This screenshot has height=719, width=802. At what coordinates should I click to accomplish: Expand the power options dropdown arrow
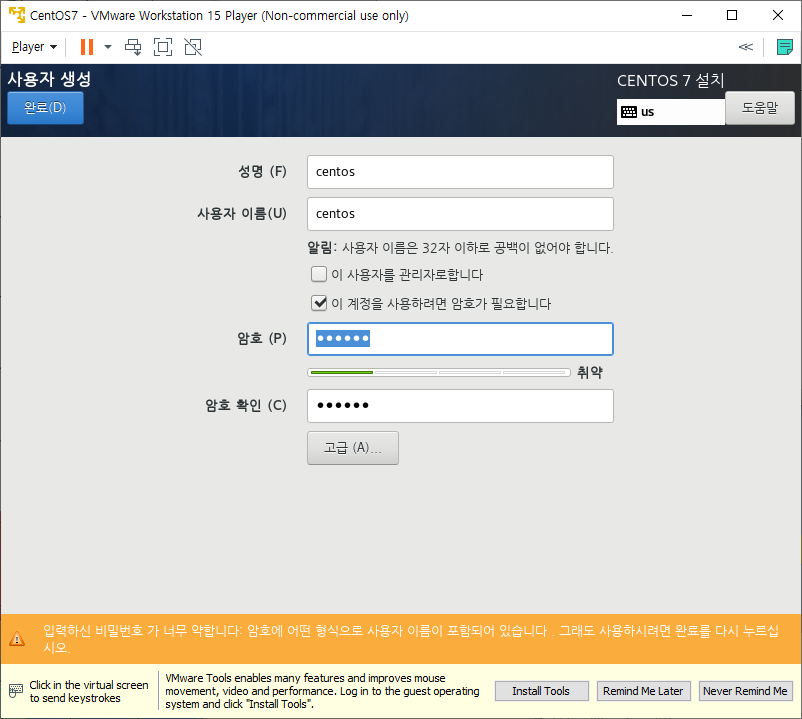[x=108, y=47]
